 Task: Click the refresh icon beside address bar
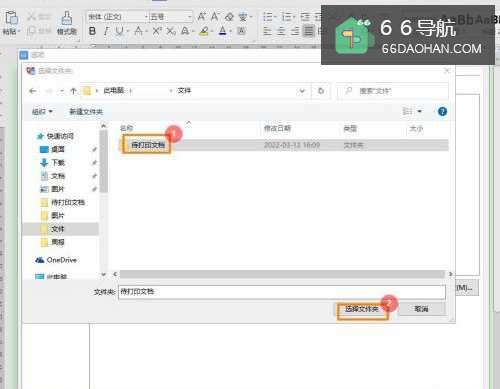tap(321, 91)
